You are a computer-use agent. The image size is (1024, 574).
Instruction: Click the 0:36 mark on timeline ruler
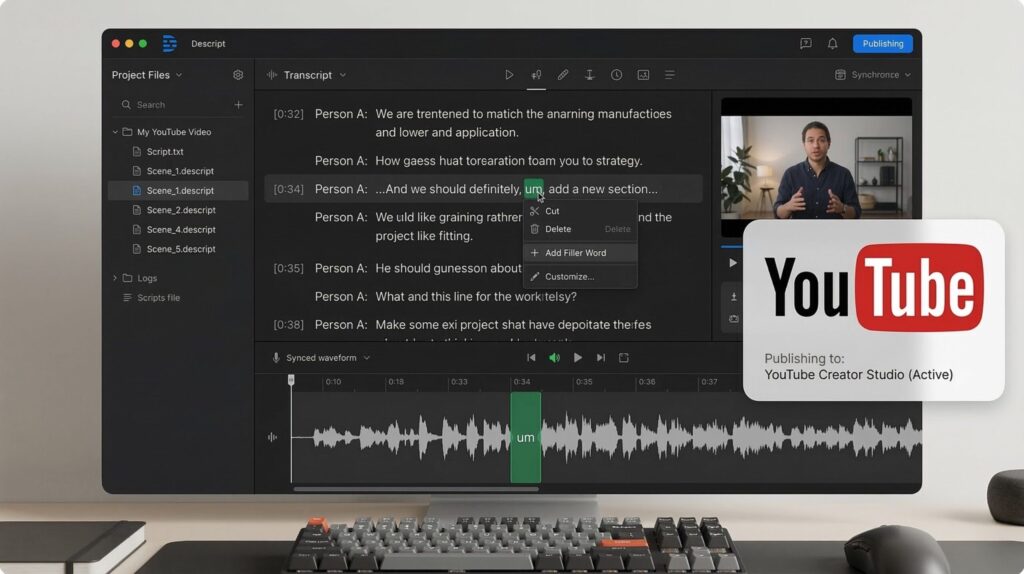tap(647, 382)
